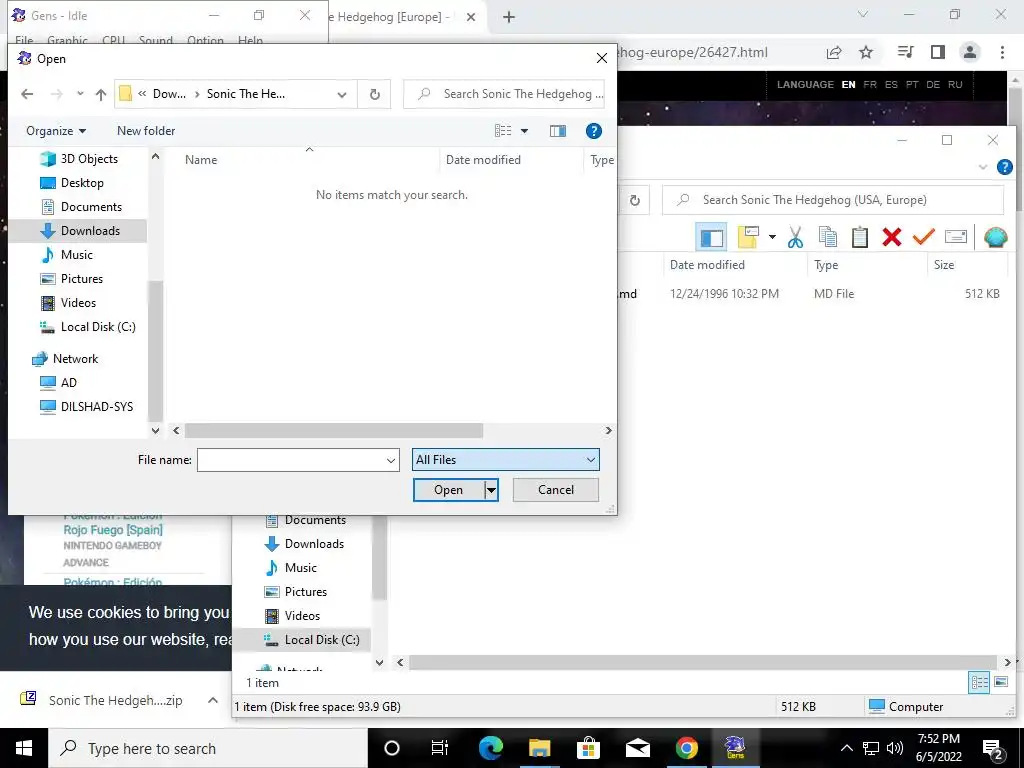Open Microsoft Edge from the taskbar
1024x768 pixels.
[490, 748]
